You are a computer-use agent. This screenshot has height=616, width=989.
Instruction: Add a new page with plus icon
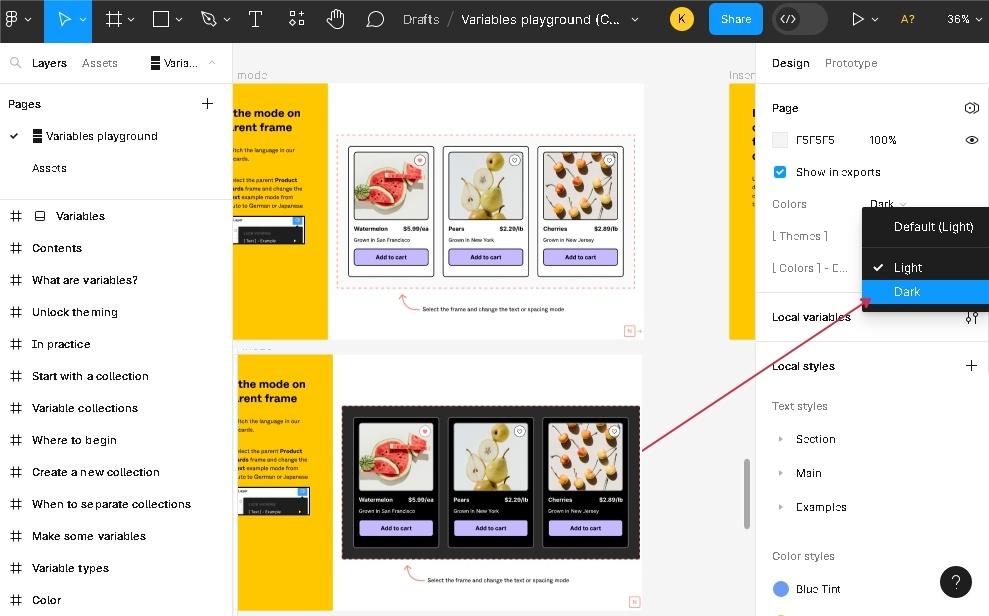point(207,104)
